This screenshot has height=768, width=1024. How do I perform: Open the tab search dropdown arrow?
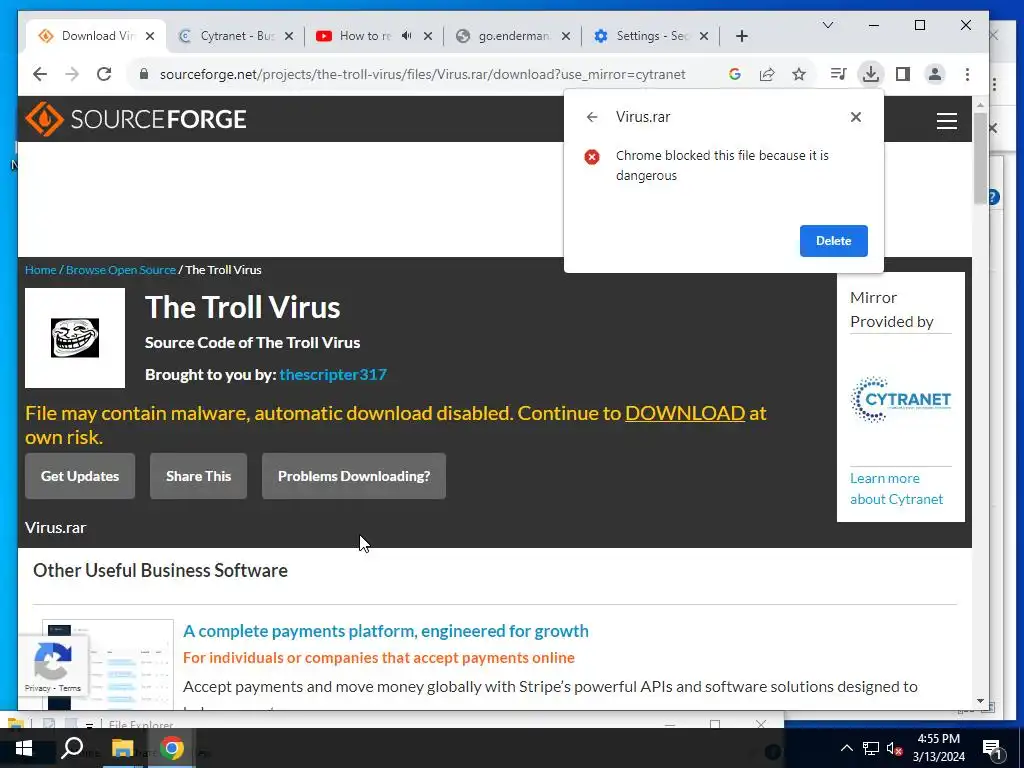(x=827, y=25)
